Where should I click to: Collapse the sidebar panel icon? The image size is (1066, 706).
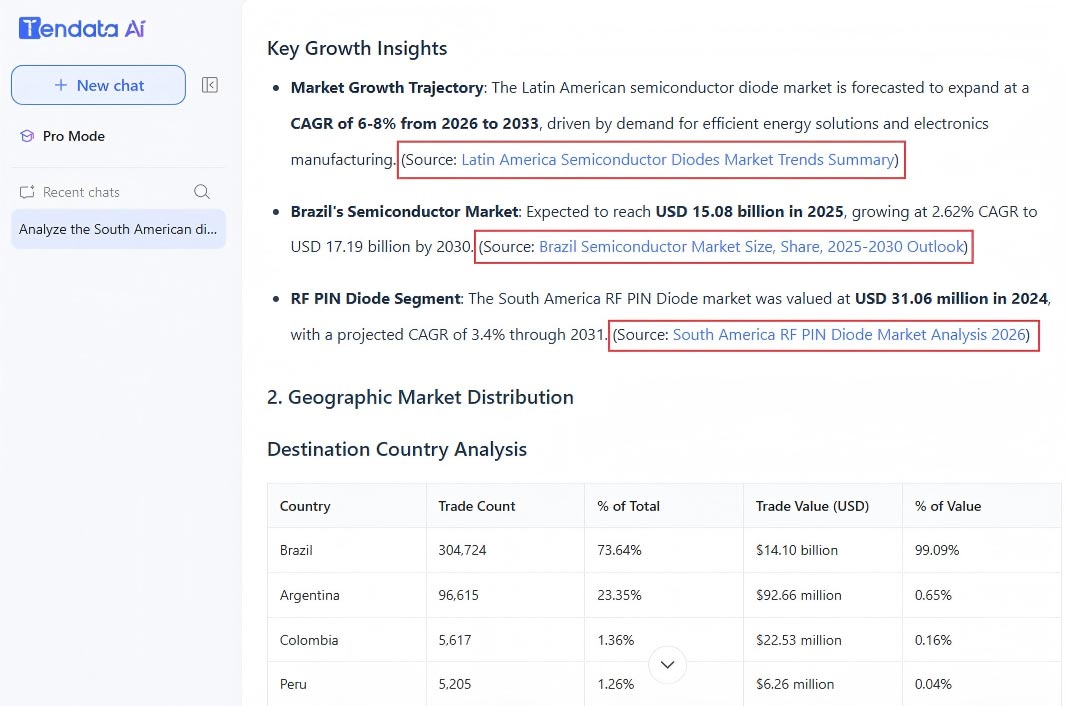pyautogui.click(x=209, y=85)
